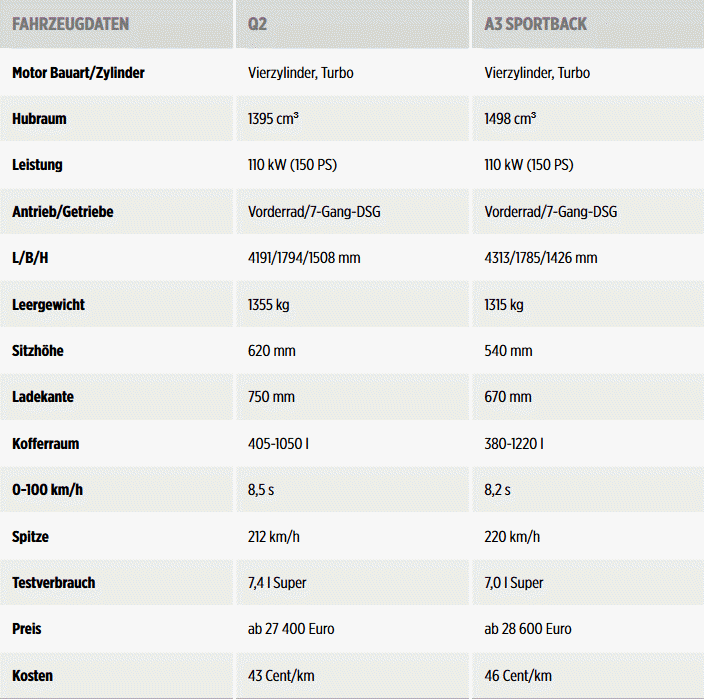
Task: Select Q2 Sitzhöhe value 620 mm
Action: tap(272, 351)
